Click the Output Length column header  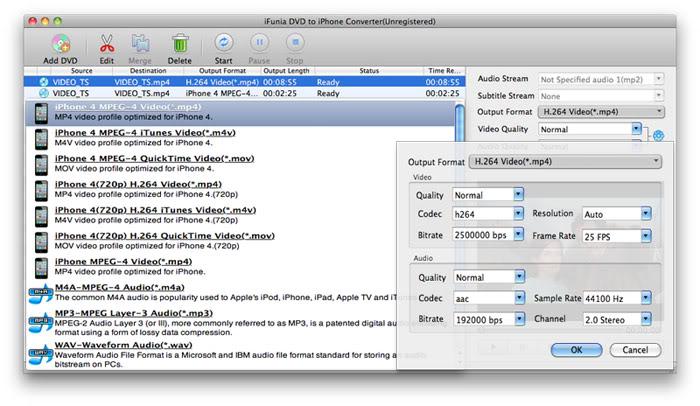(x=286, y=71)
